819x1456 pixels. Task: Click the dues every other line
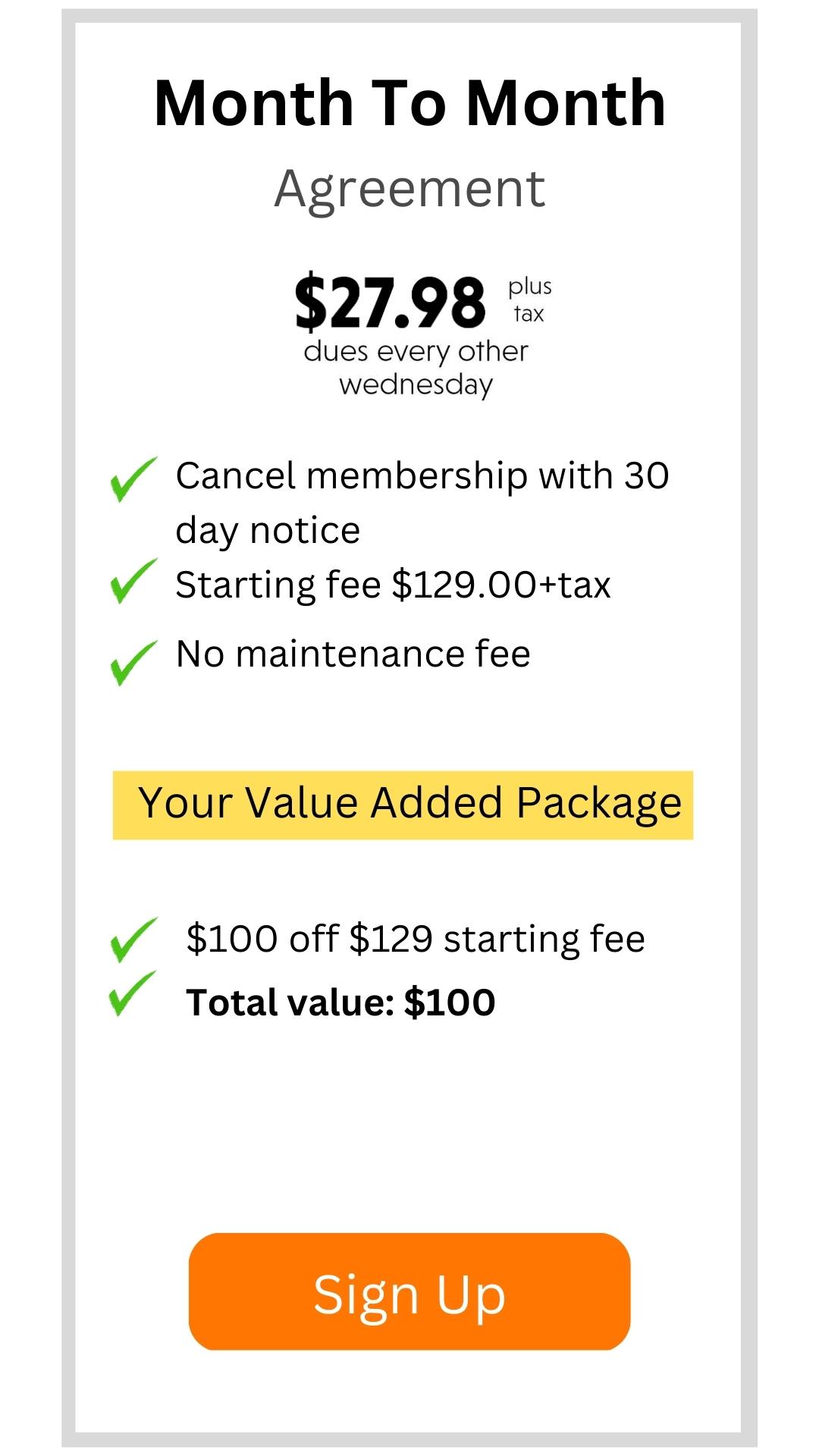(x=416, y=352)
